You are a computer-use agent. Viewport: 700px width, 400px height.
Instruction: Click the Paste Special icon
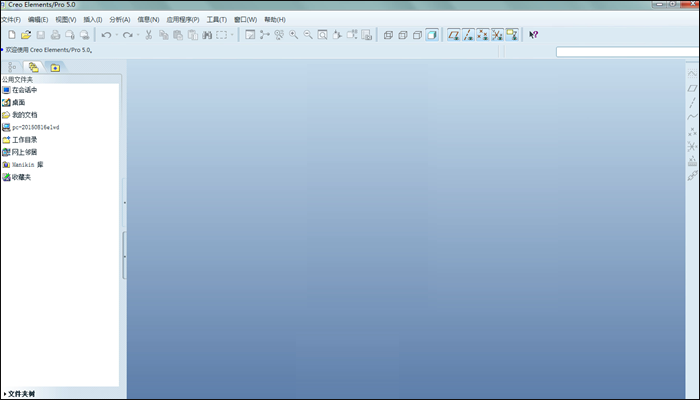tap(193, 35)
